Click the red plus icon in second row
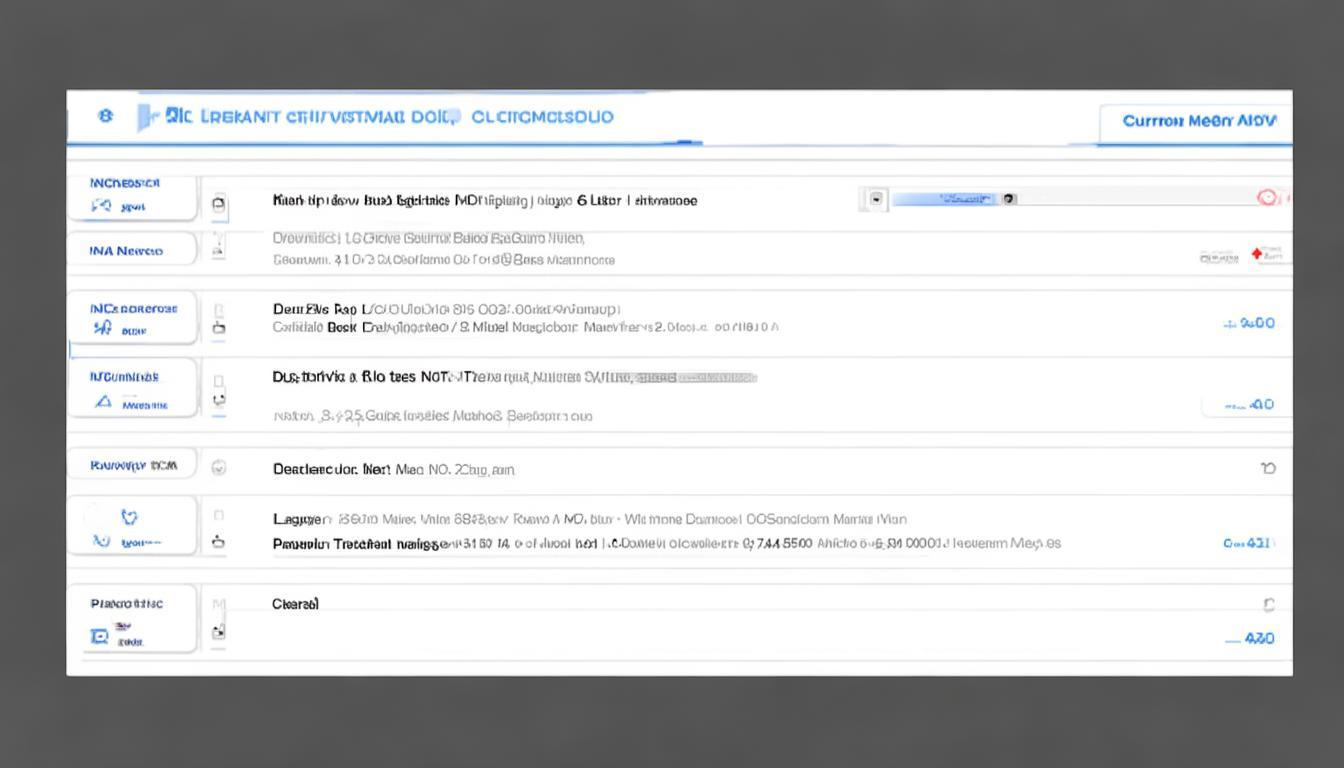 1257,254
